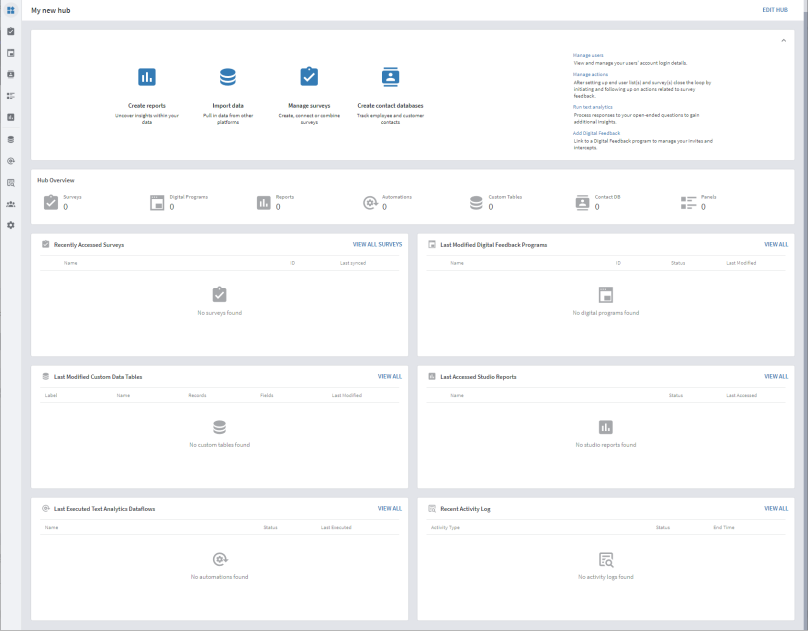Image resolution: width=808 pixels, height=631 pixels.
Task: Select the Surveys tile in Hub Overview
Action: (x=62, y=202)
